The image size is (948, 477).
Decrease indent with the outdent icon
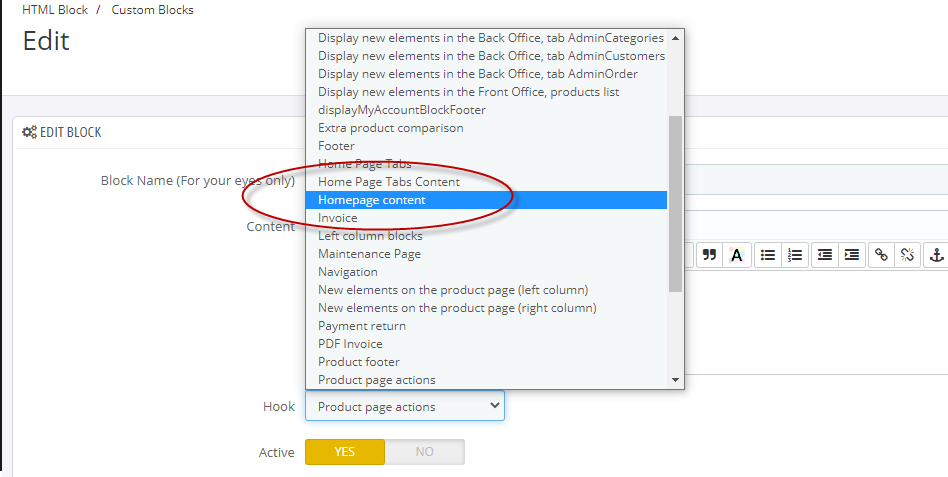[x=825, y=255]
